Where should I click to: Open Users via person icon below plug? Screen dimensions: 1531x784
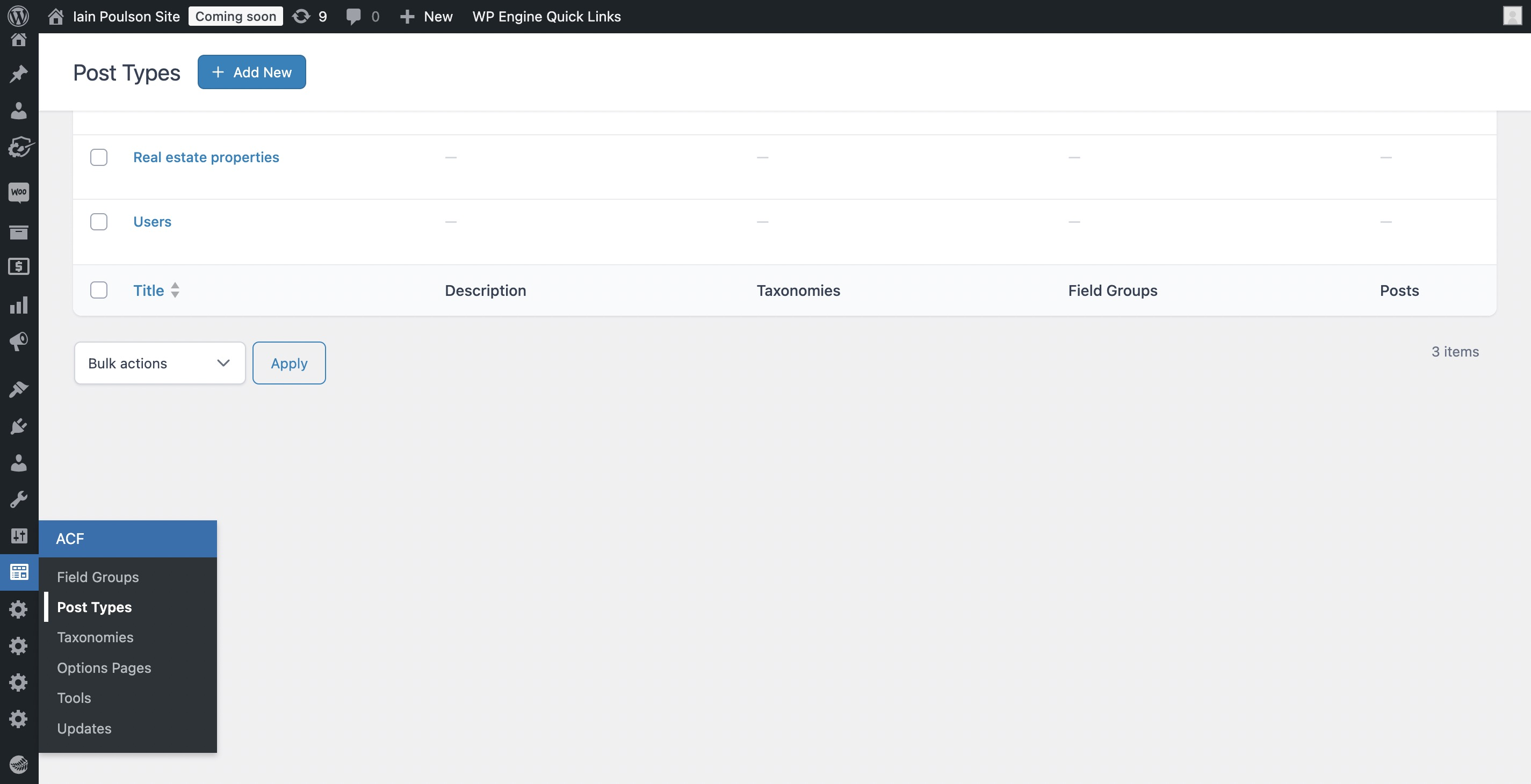pos(19,463)
